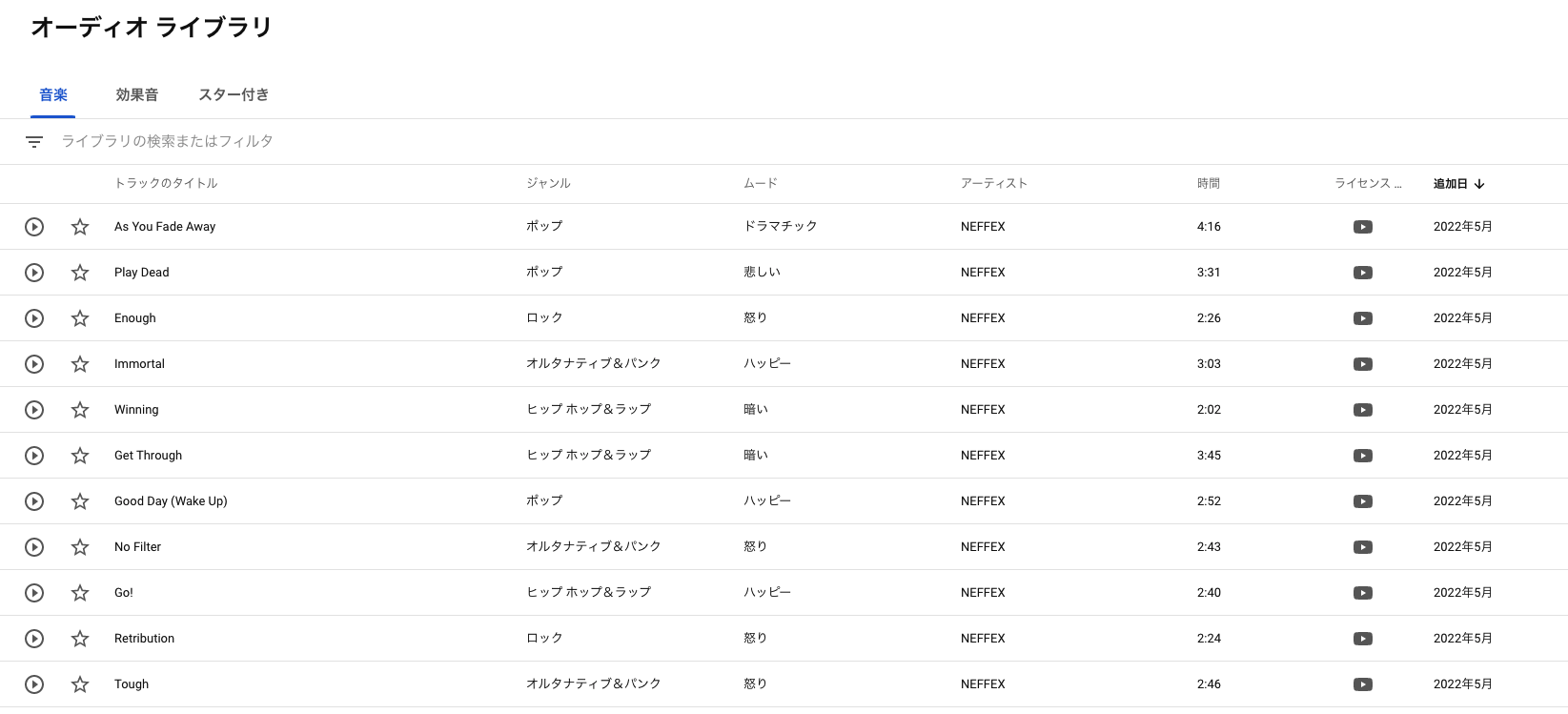Play the track As You Fade Away

click(x=34, y=227)
